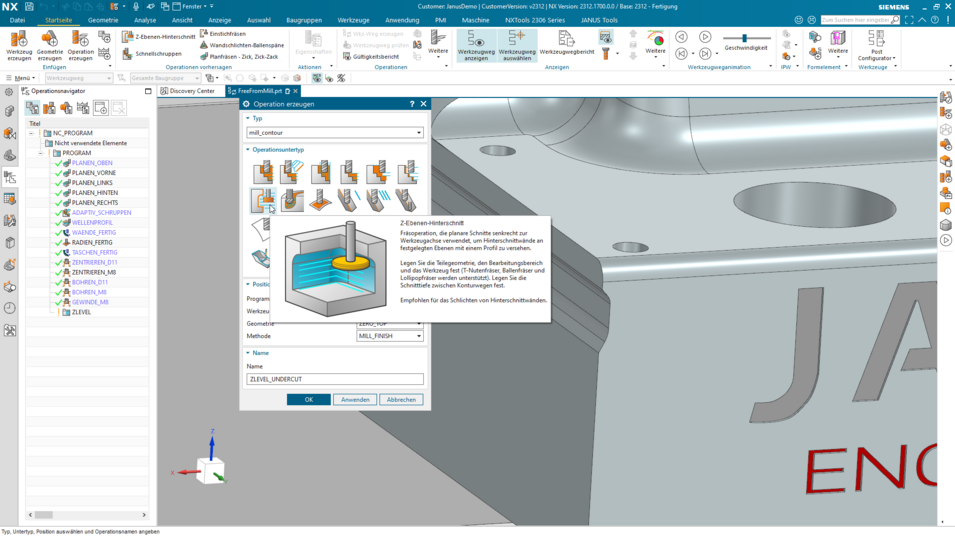Switch to Discovery Center tab
The width and height of the screenshot is (955, 537).
[188, 91]
